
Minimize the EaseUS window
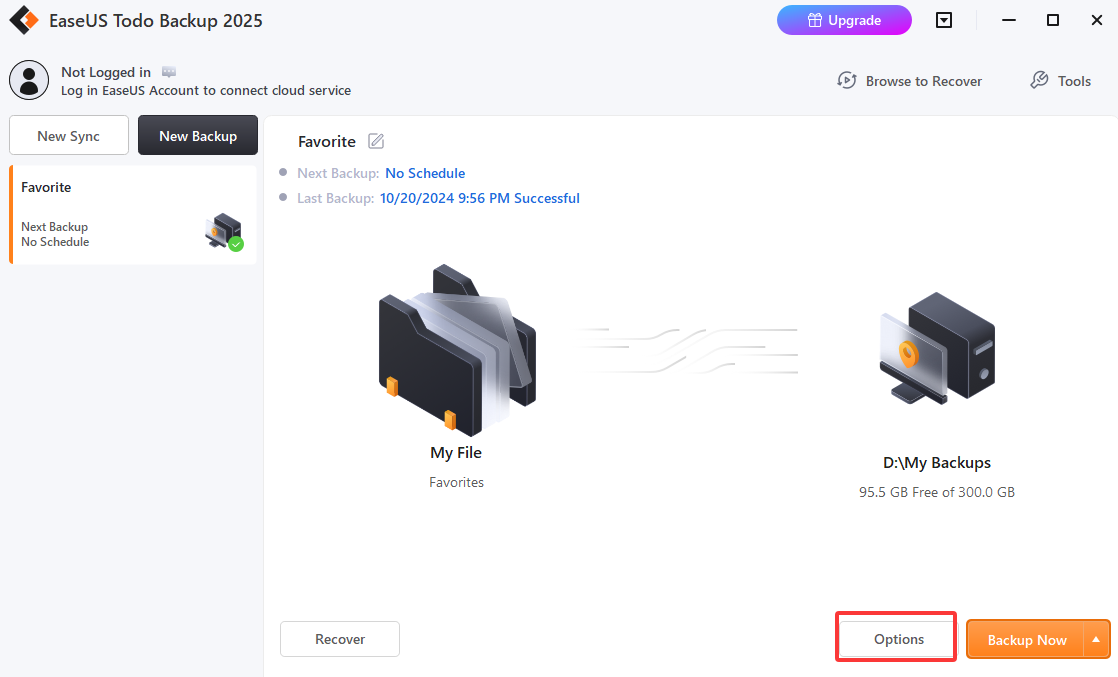[x=1008, y=20]
